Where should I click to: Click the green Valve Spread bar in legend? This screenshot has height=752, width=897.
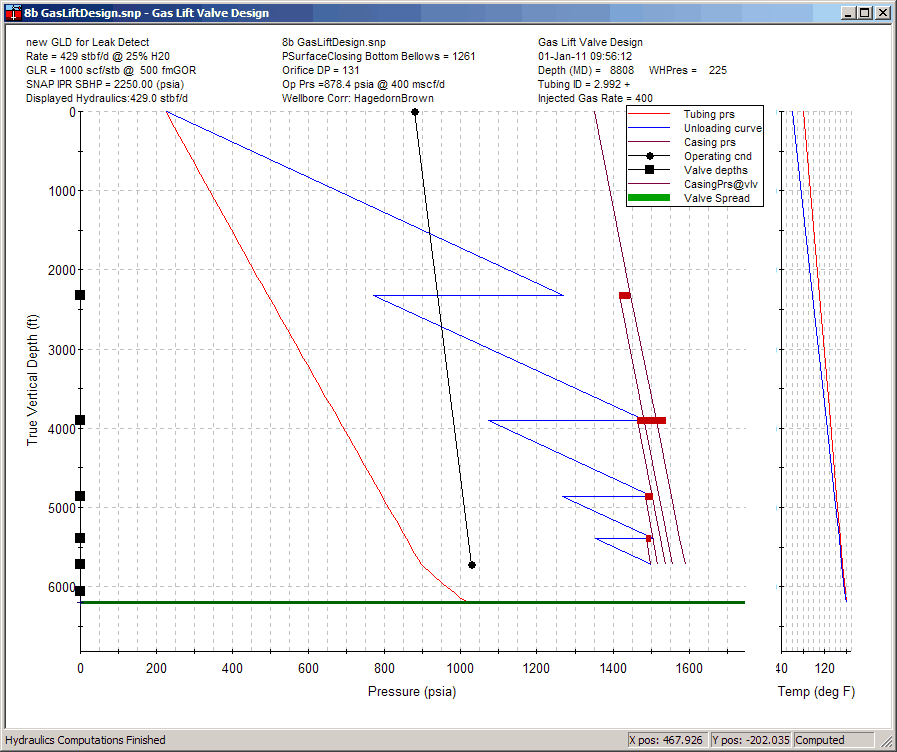click(651, 198)
